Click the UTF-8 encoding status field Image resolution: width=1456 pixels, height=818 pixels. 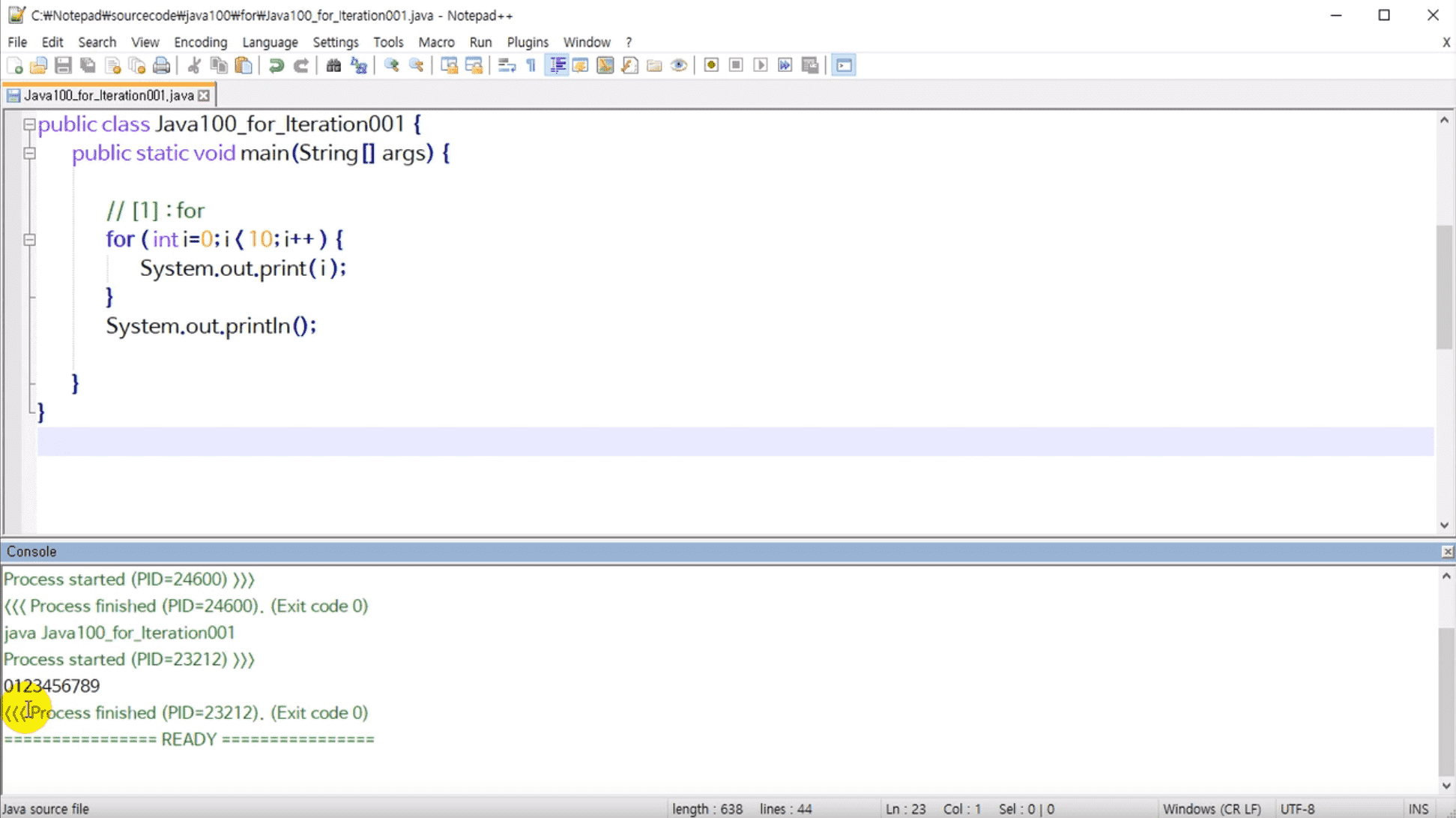[1298, 809]
